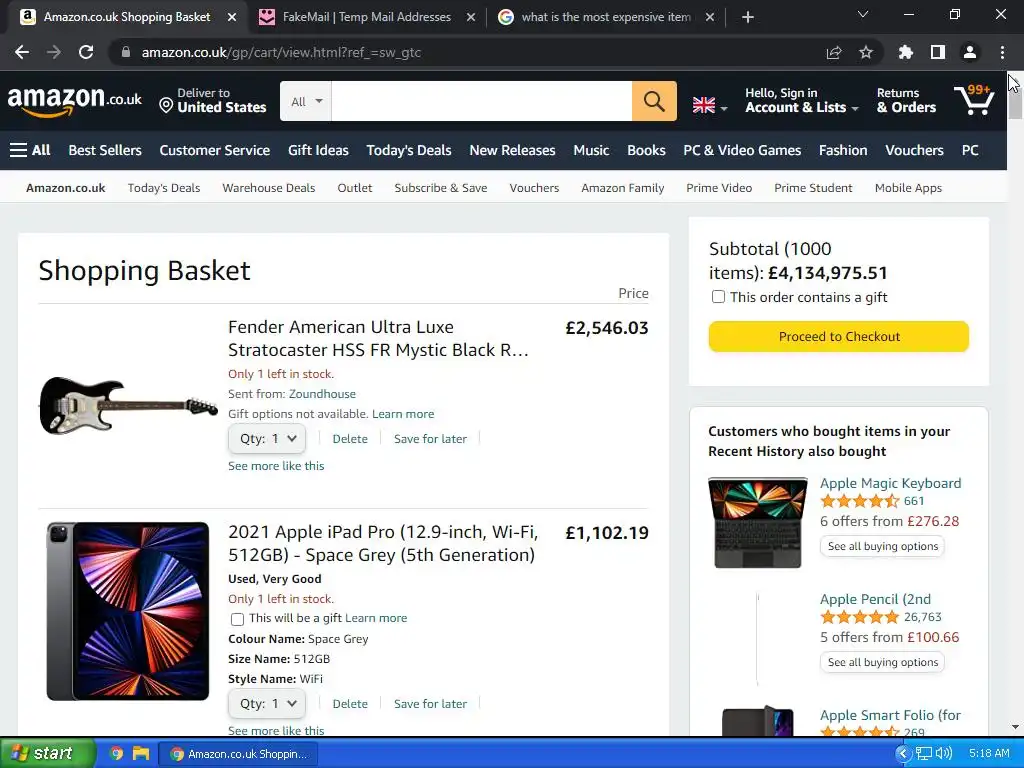
Task: See all buying options for Apple Magic Keyboard
Action: pos(882,546)
